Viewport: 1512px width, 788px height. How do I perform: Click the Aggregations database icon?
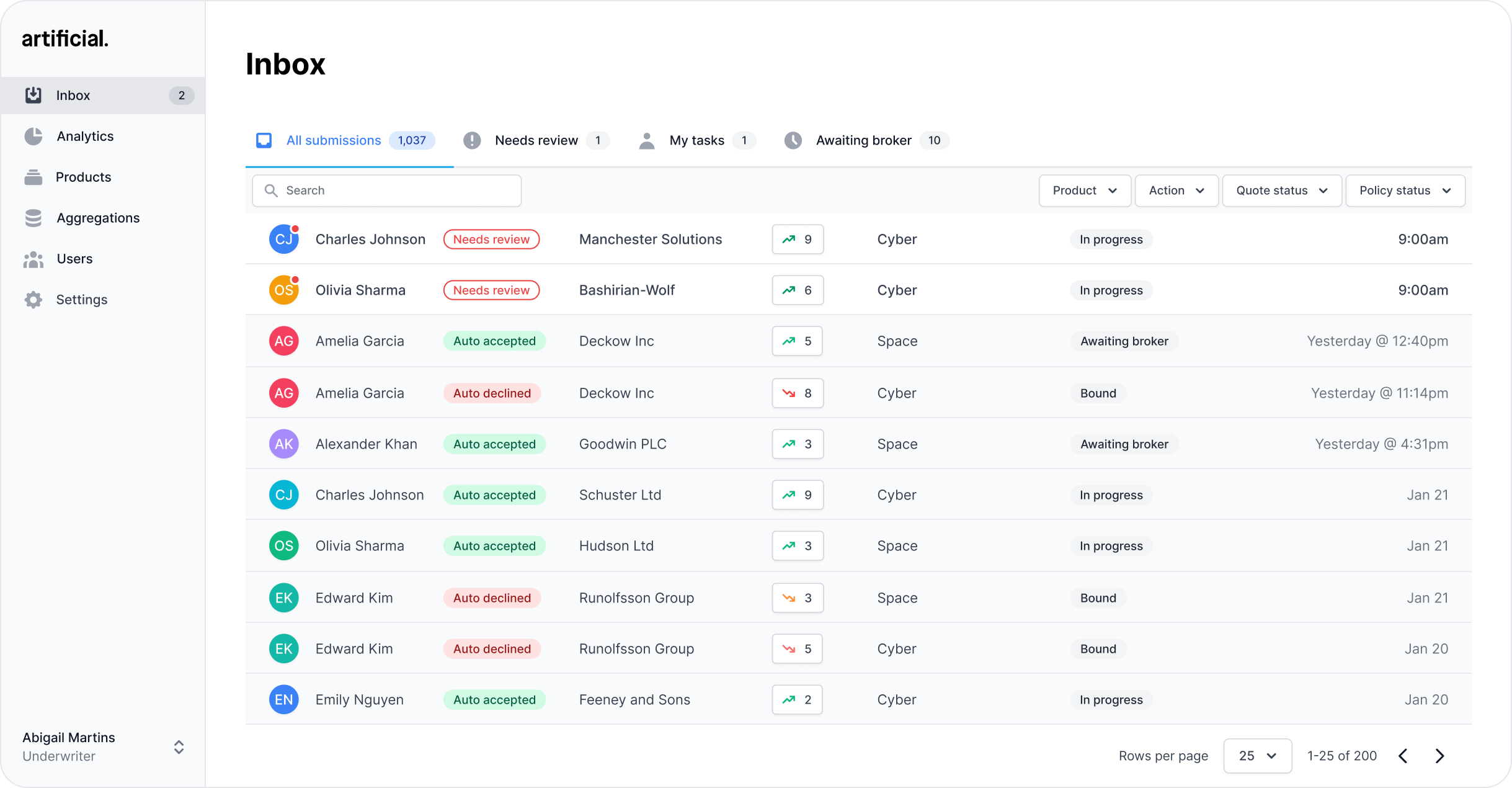(33, 218)
